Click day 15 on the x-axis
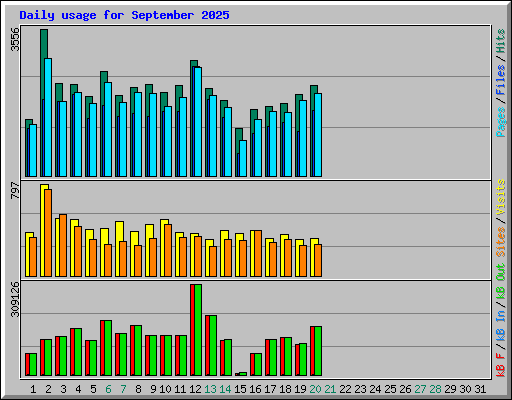Image resolution: width=512 pixels, height=400 pixels. click(x=240, y=389)
